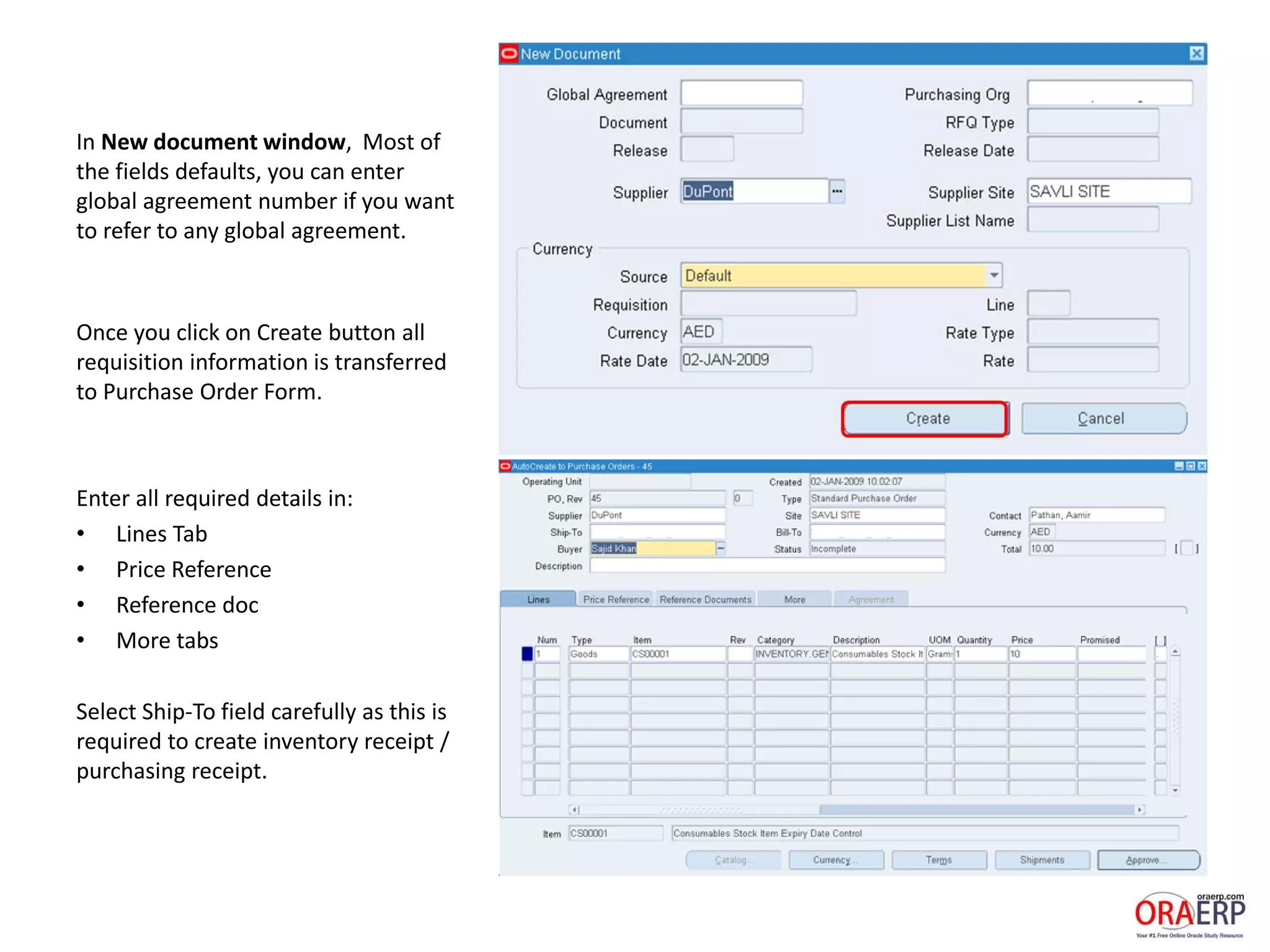The width and height of the screenshot is (1270, 952).
Task: Open the More tab
Action: click(794, 599)
